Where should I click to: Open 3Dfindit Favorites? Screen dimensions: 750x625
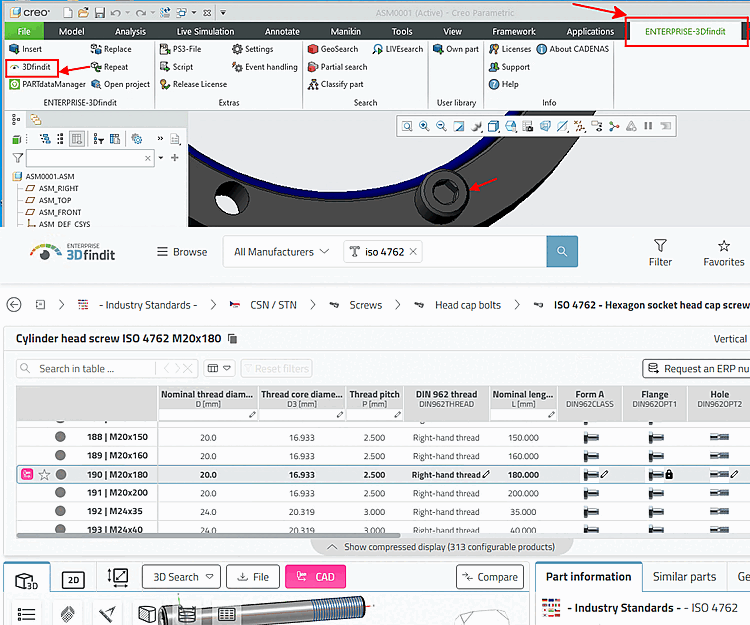pos(724,252)
